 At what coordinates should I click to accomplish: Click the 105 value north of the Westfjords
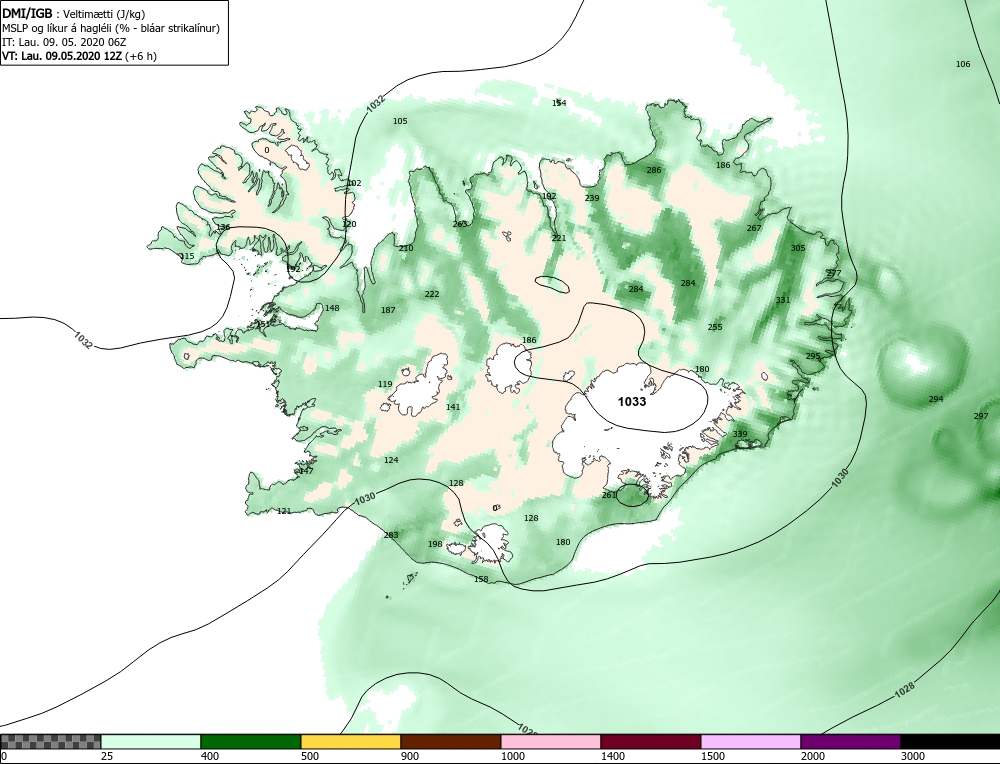point(400,121)
